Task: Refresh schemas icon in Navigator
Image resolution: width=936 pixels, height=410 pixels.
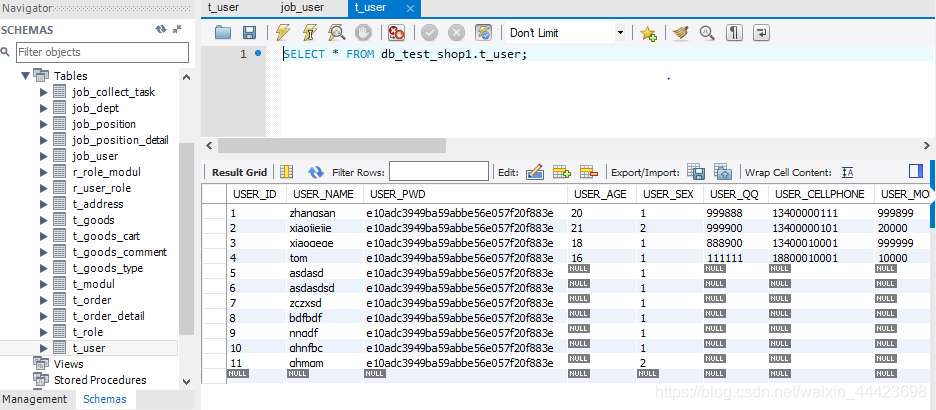Action: (x=161, y=29)
